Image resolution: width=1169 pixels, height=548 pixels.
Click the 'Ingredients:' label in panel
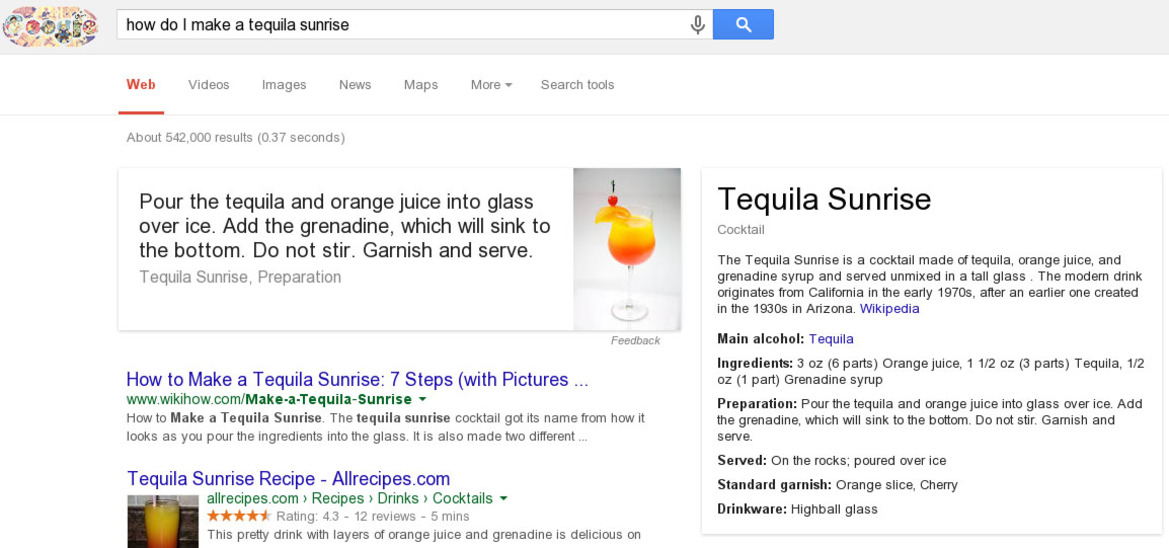pyautogui.click(x=754, y=363)
